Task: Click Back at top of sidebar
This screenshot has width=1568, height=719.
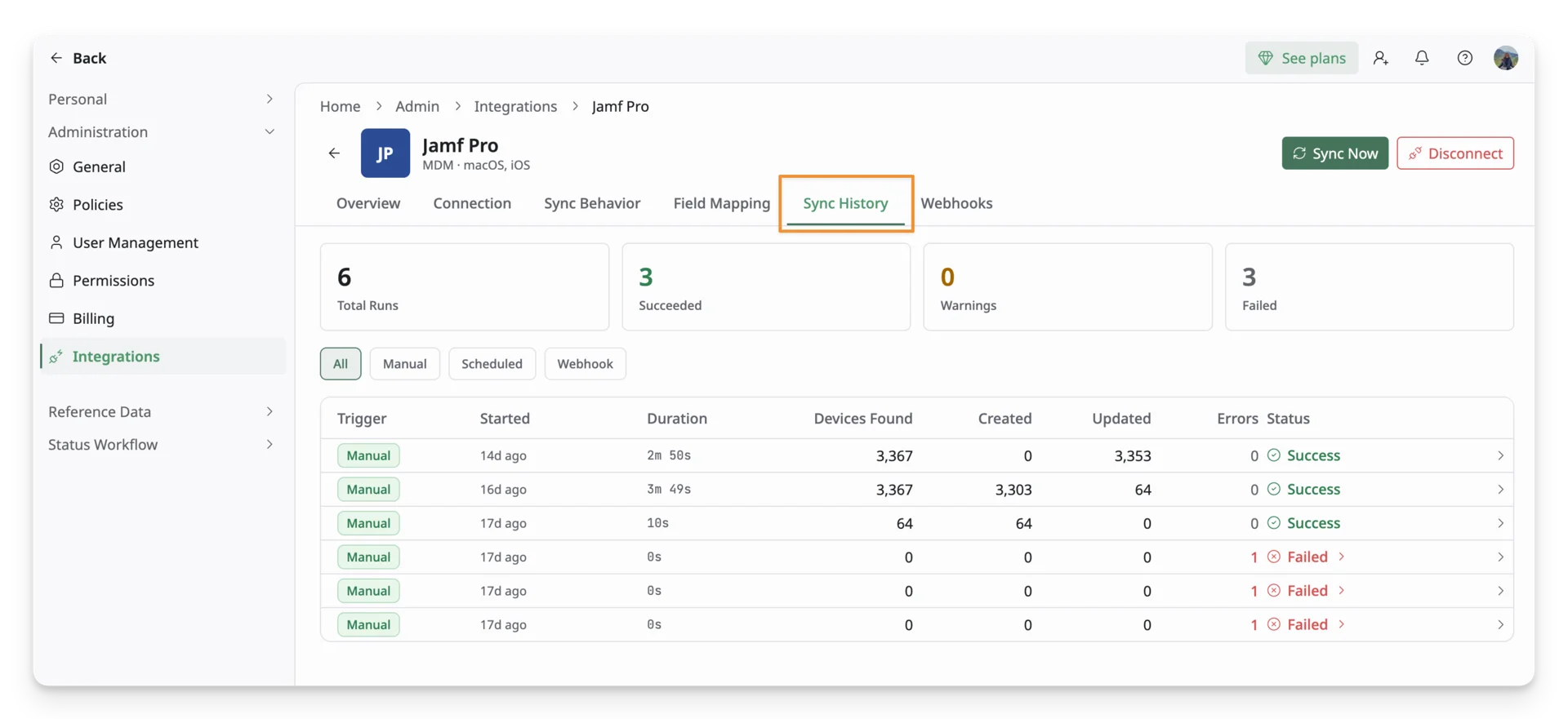Action: point(78,58)
